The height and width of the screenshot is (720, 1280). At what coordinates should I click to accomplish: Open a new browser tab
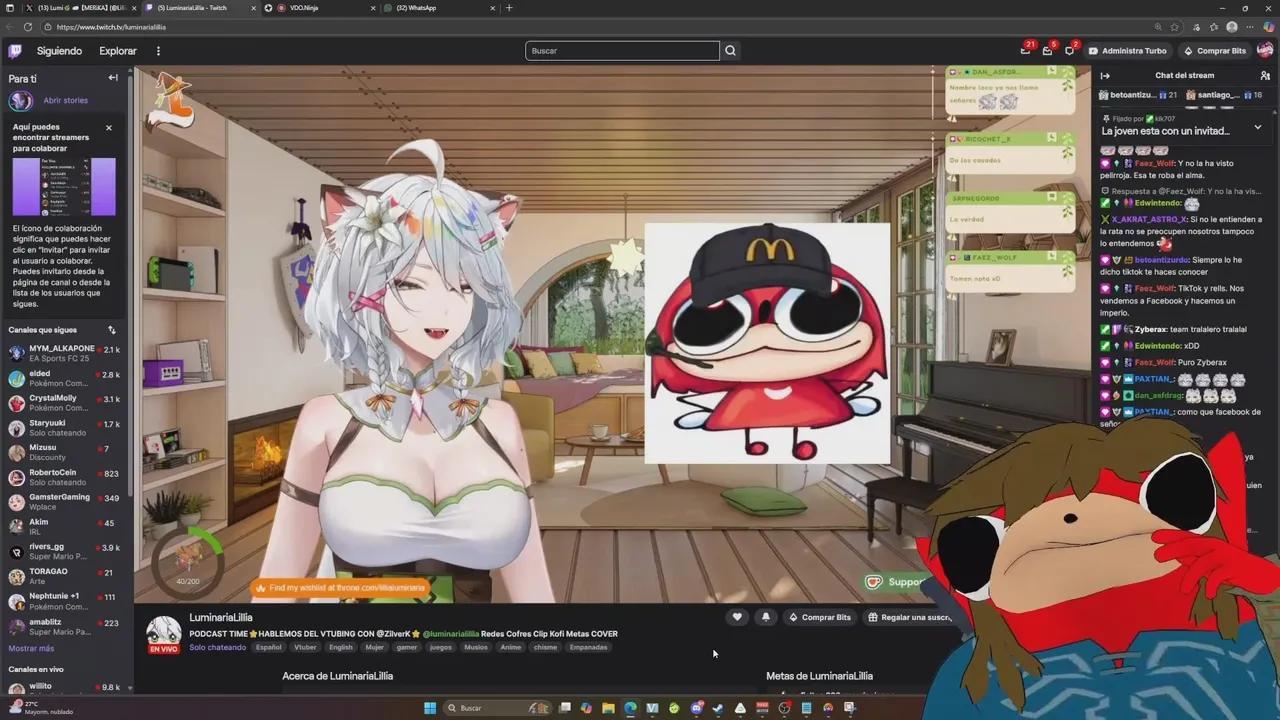pos(509,8)
